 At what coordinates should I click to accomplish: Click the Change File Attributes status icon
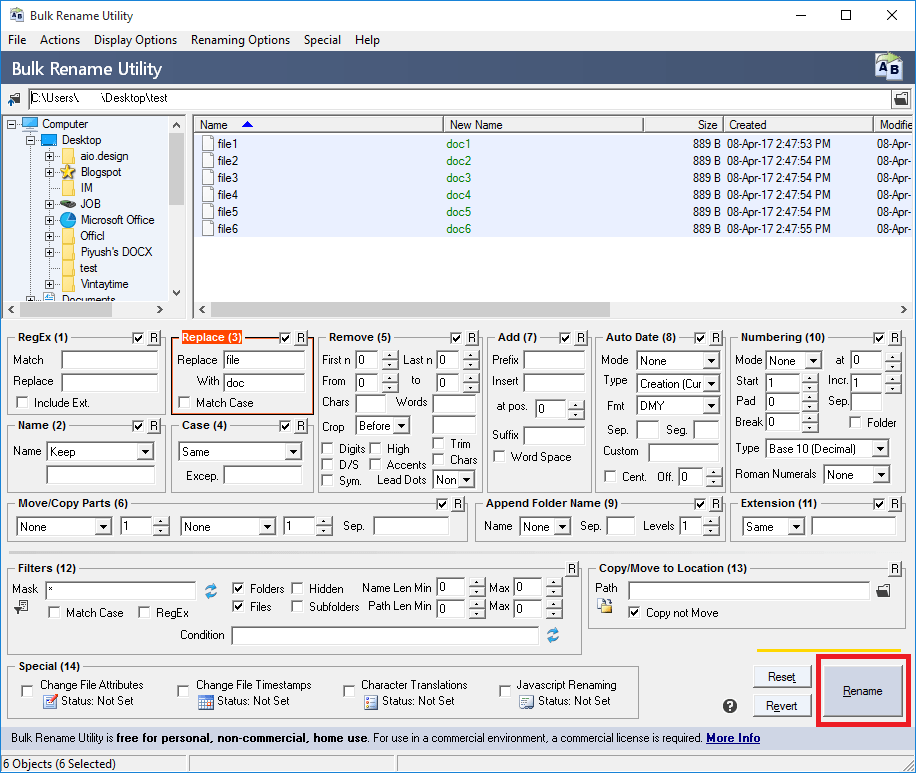click(50, 701)
